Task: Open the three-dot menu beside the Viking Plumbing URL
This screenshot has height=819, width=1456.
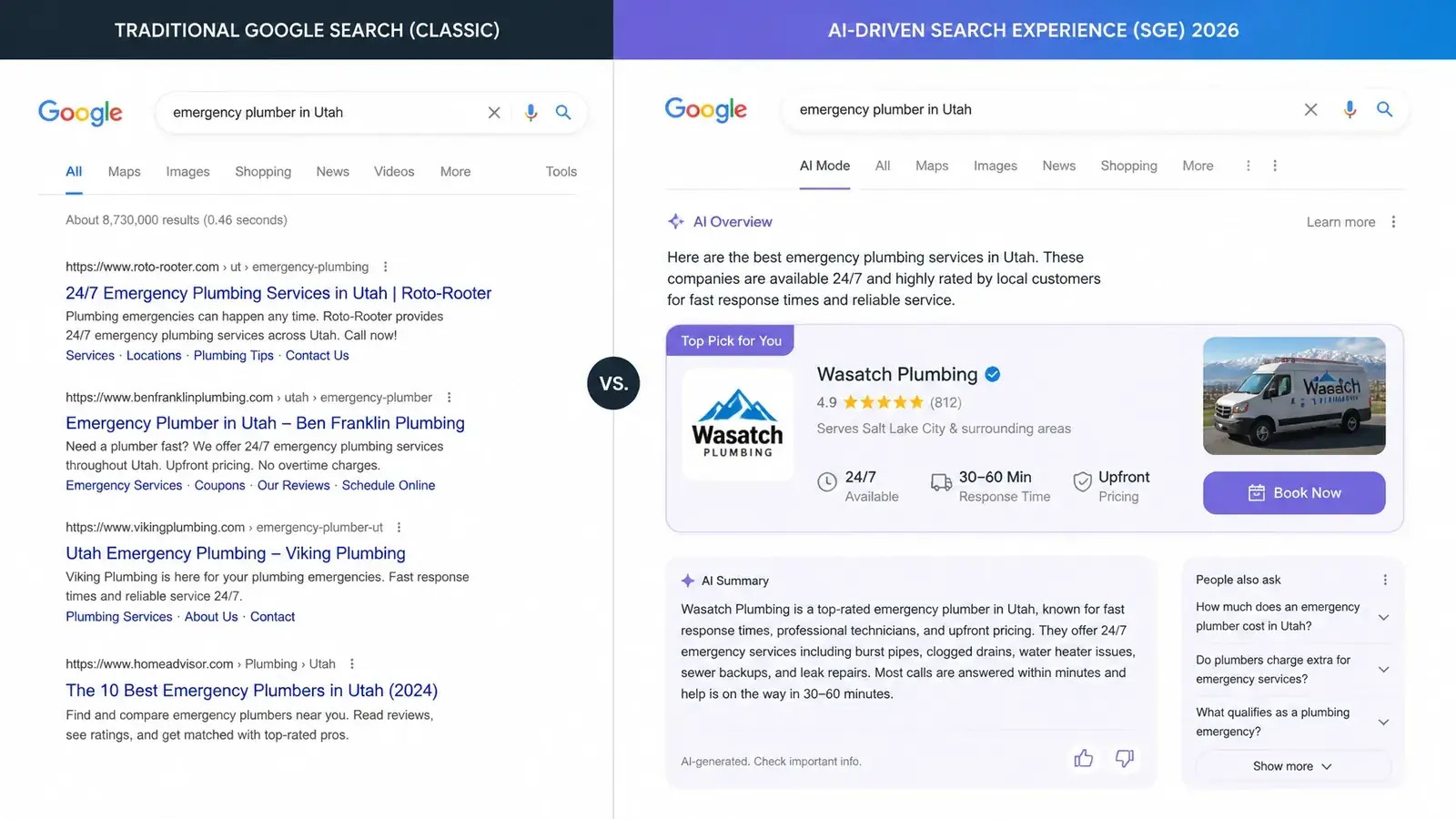Action: coord(399,527)
